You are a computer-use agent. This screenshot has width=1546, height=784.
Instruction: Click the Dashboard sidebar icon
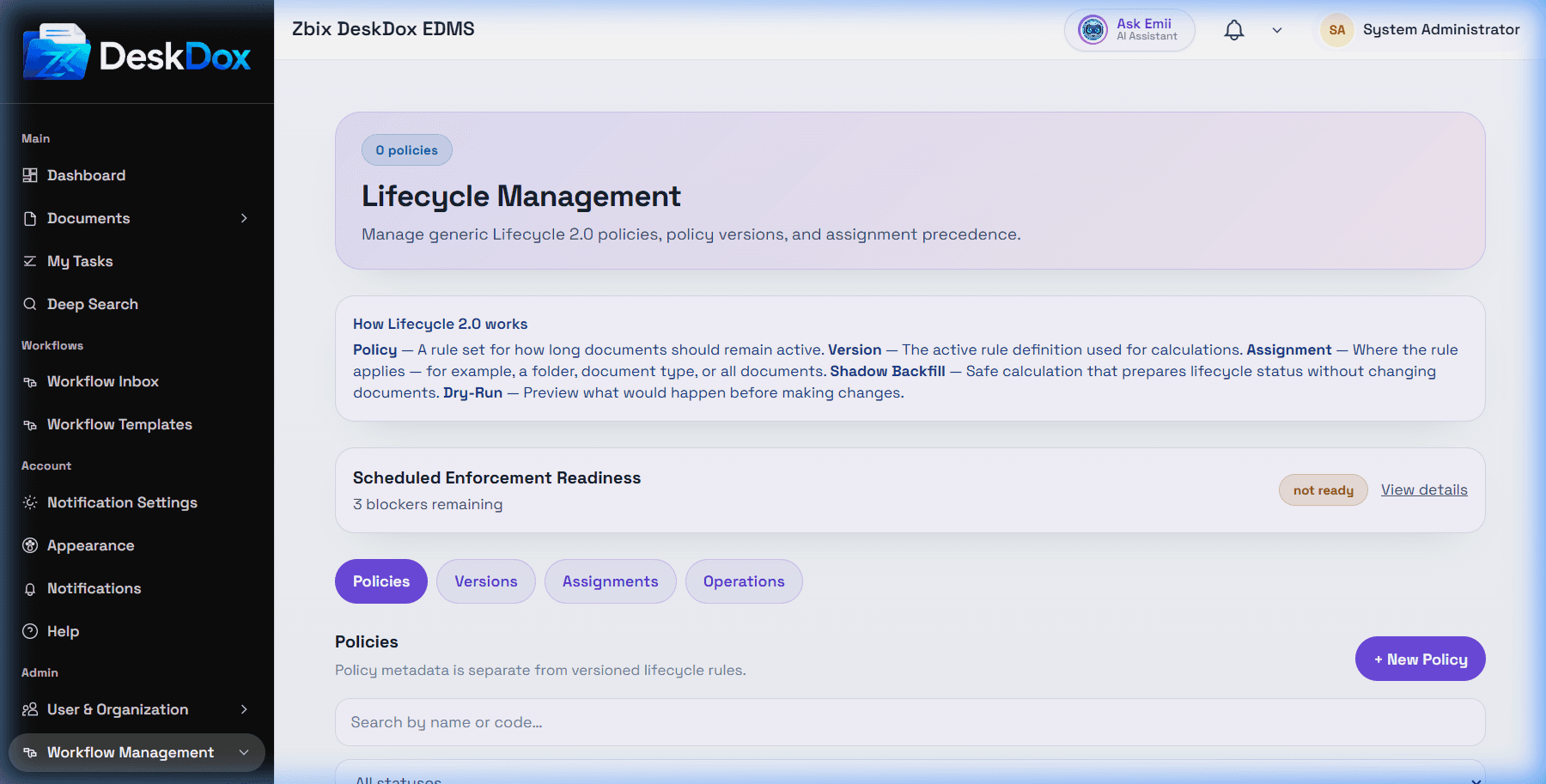30,175
